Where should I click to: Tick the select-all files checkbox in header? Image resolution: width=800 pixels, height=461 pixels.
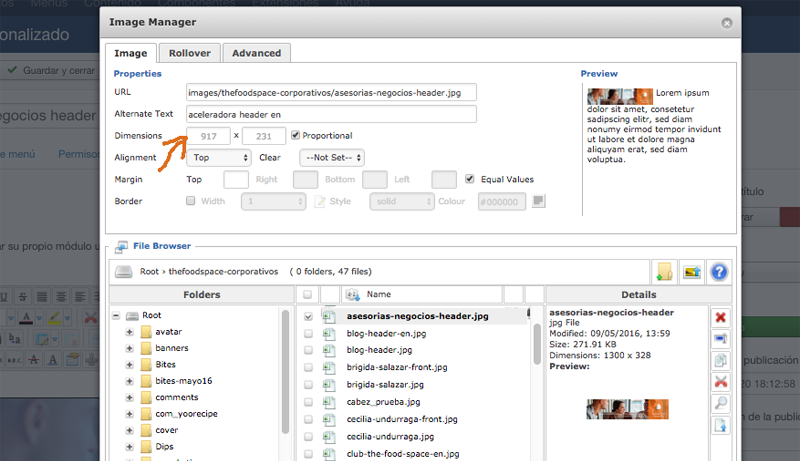[x=307, y=294]
